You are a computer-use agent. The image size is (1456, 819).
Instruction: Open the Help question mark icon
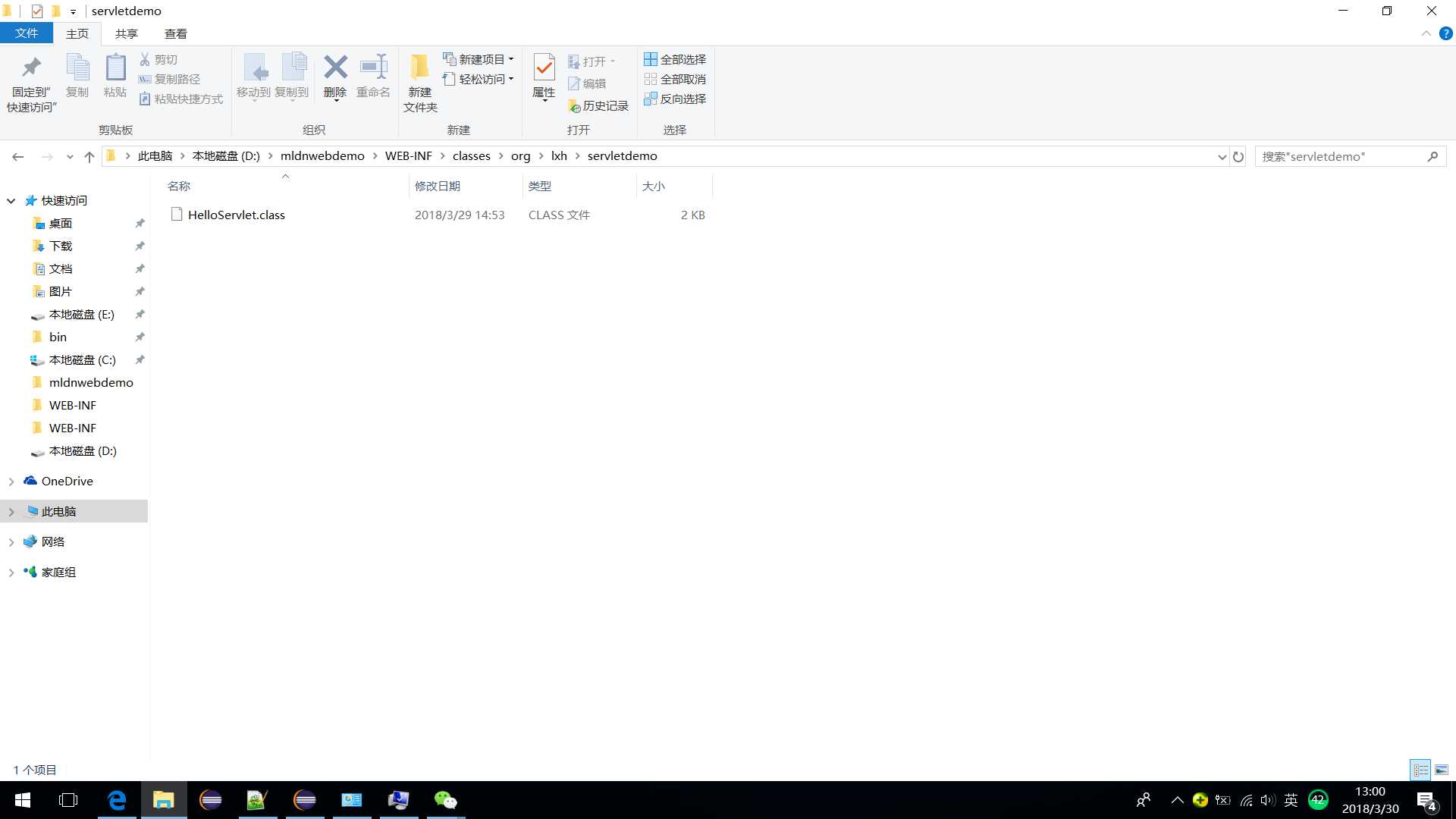tap(1446, 33)
